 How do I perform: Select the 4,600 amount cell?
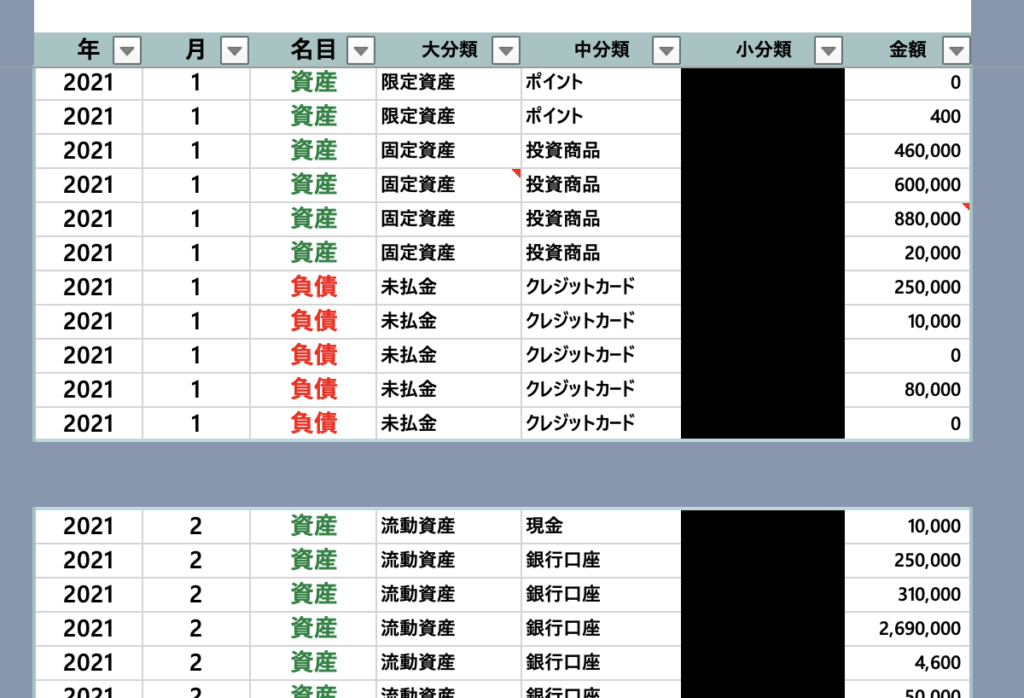pos(907,662)
